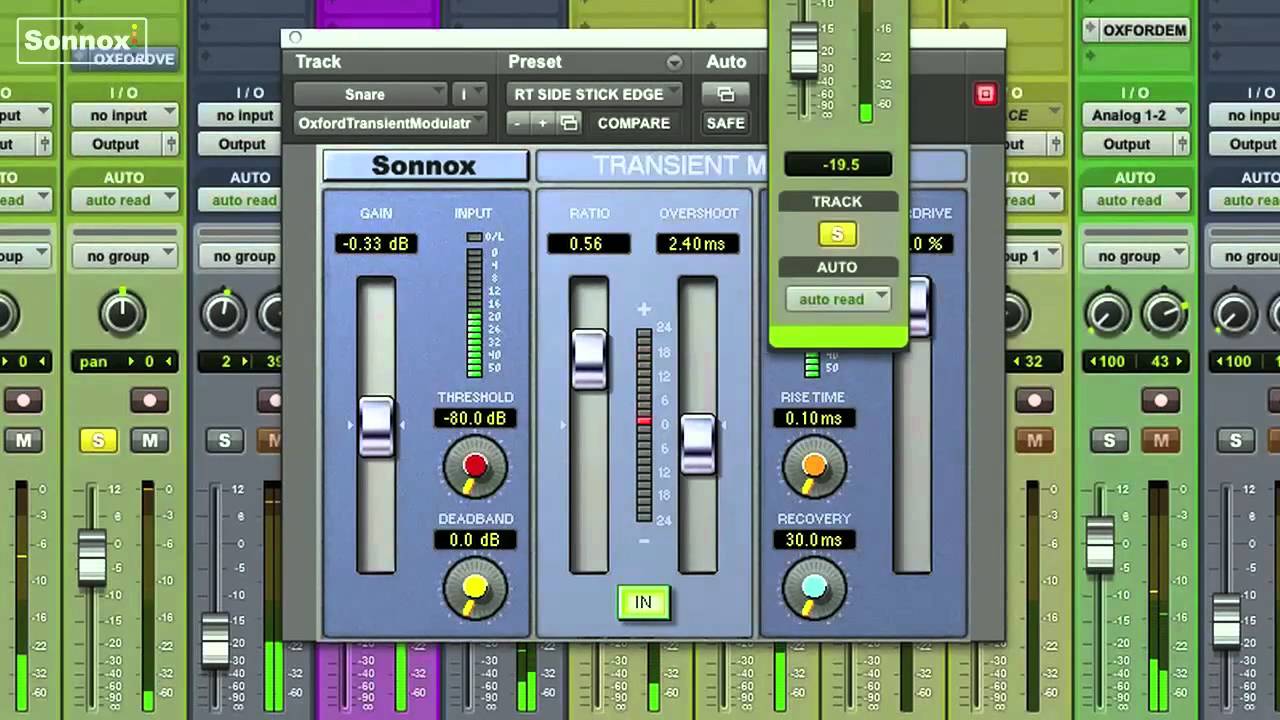The height and width of the screenshot is (720, 1280).
Task: Record-enable the track showing 'pan 0'
Action: (149, 401)
